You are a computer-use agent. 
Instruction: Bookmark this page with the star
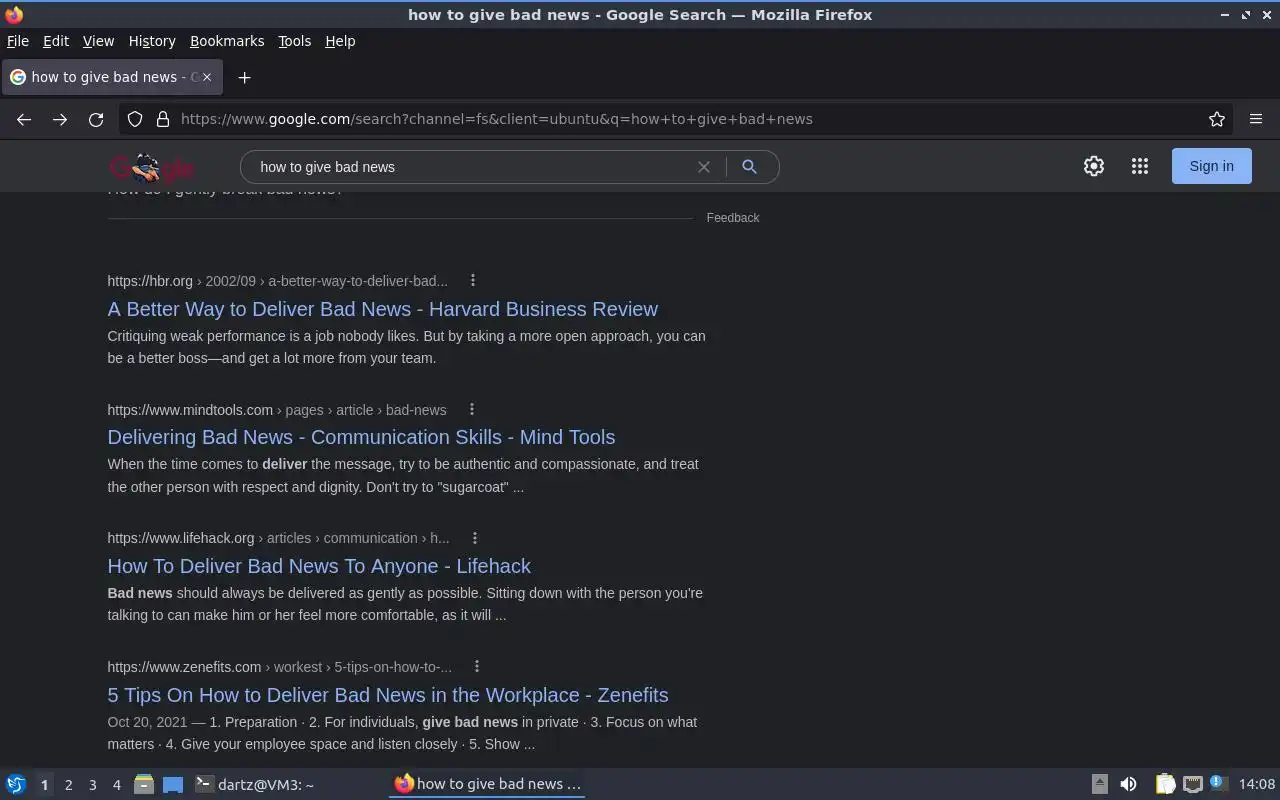tap(1217, 119)
